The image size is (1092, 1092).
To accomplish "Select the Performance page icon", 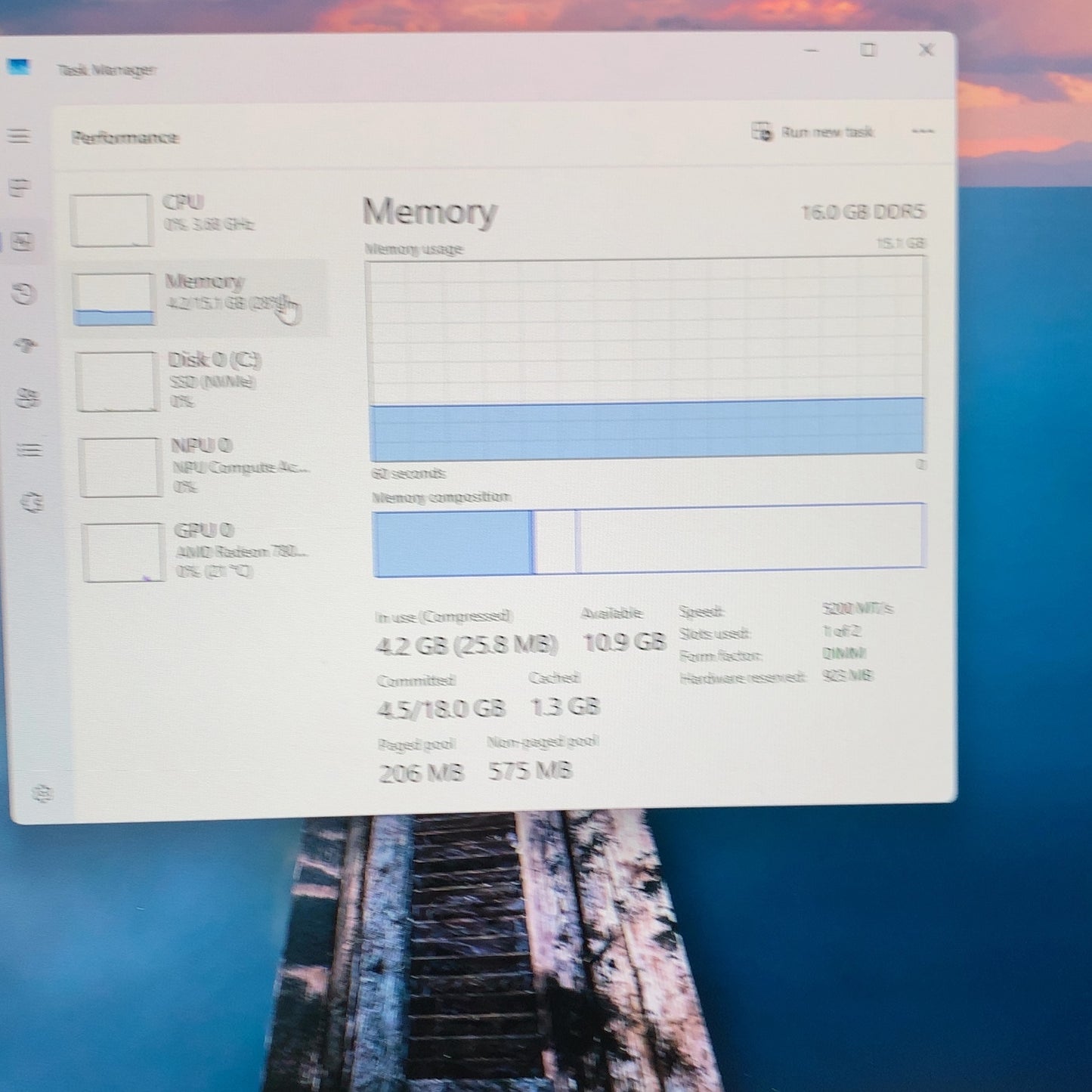I will click(23, 242).
